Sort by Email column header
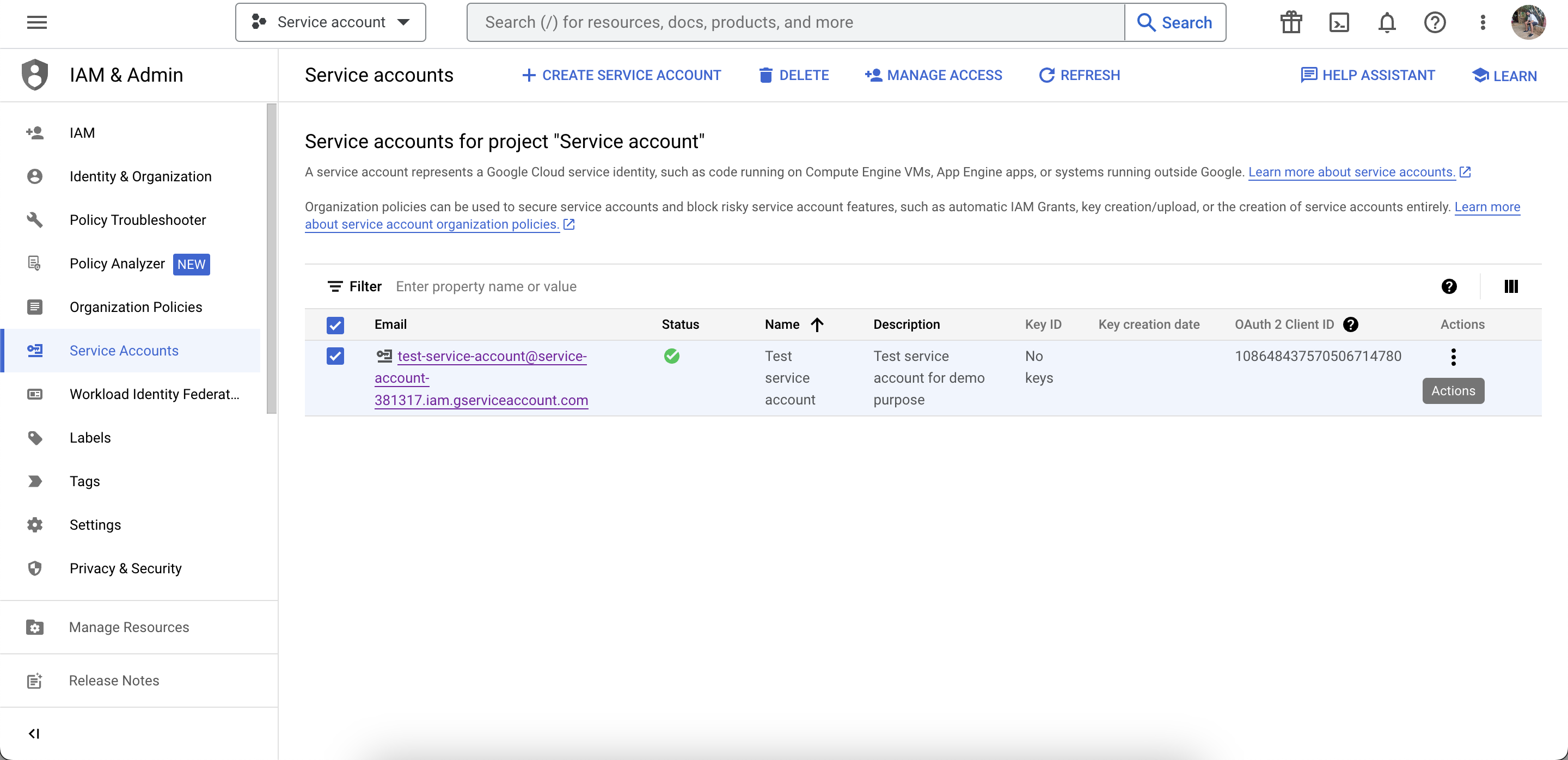 click(x=390, y=324)
